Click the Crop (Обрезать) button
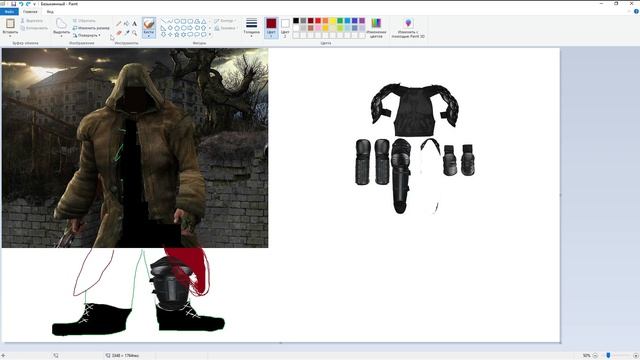 (x=84, y=20)
